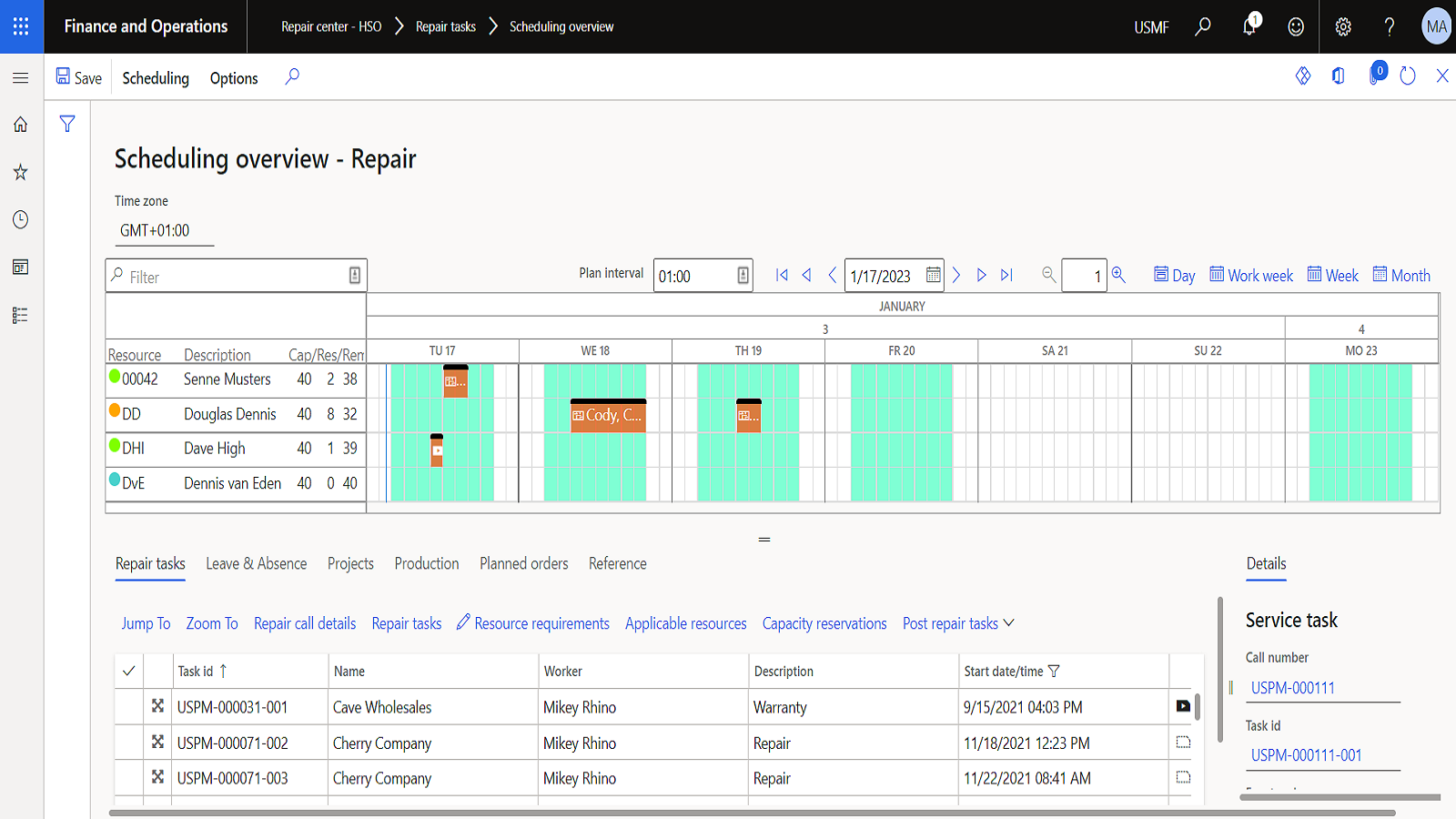Click the Save button

(x=79, y=77)
